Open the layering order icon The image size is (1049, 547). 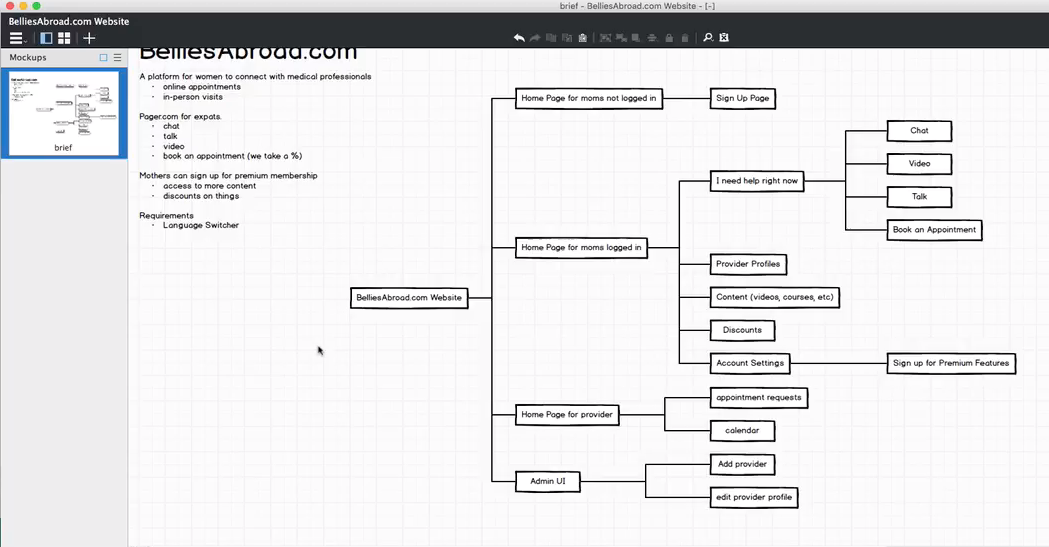click(636, 37)
